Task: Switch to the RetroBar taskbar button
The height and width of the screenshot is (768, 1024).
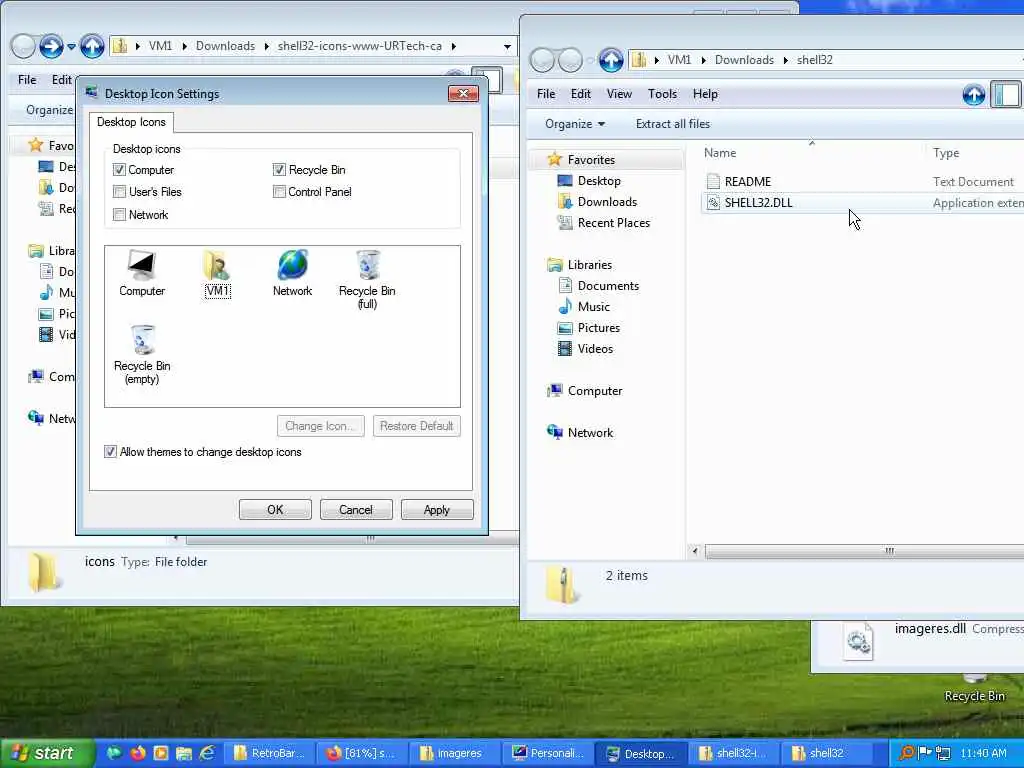Action: 270,753
